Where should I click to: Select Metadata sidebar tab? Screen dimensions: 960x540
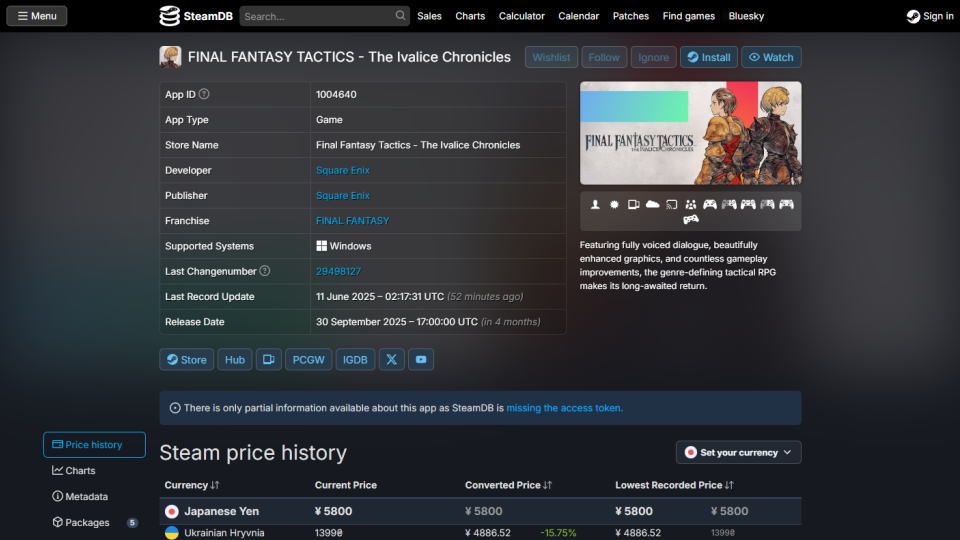(80, 497)
